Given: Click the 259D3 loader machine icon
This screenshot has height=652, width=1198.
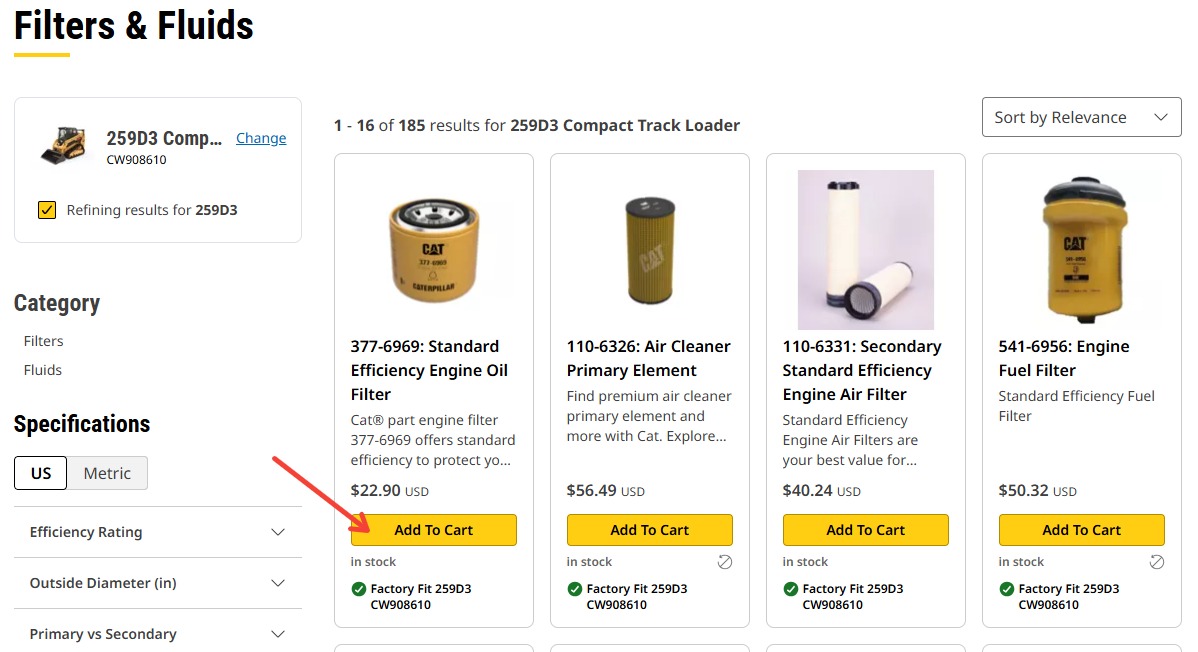Looking at the screenshot, I should (63, 145).
